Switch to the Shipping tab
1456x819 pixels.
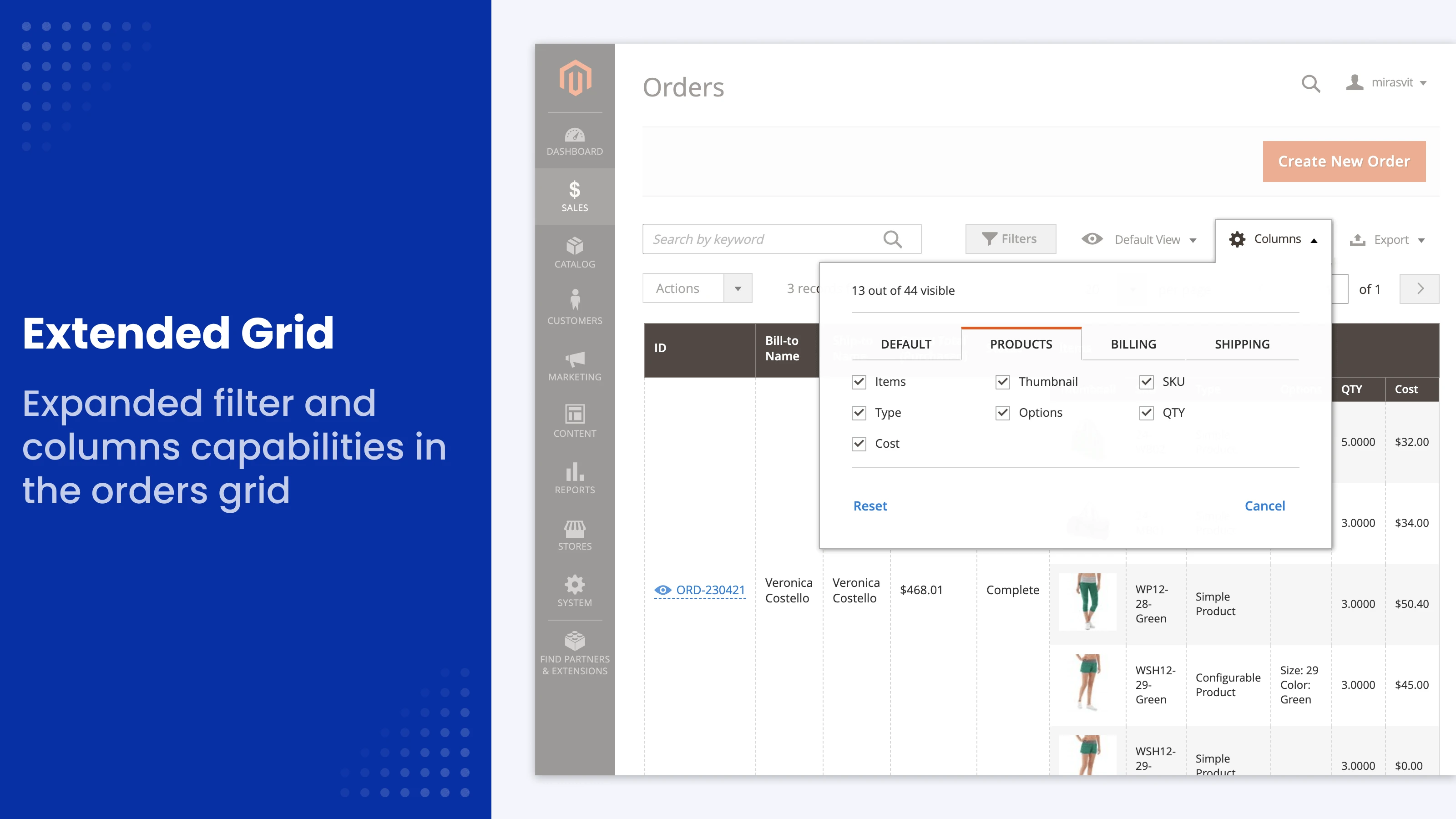(1242, 344)
